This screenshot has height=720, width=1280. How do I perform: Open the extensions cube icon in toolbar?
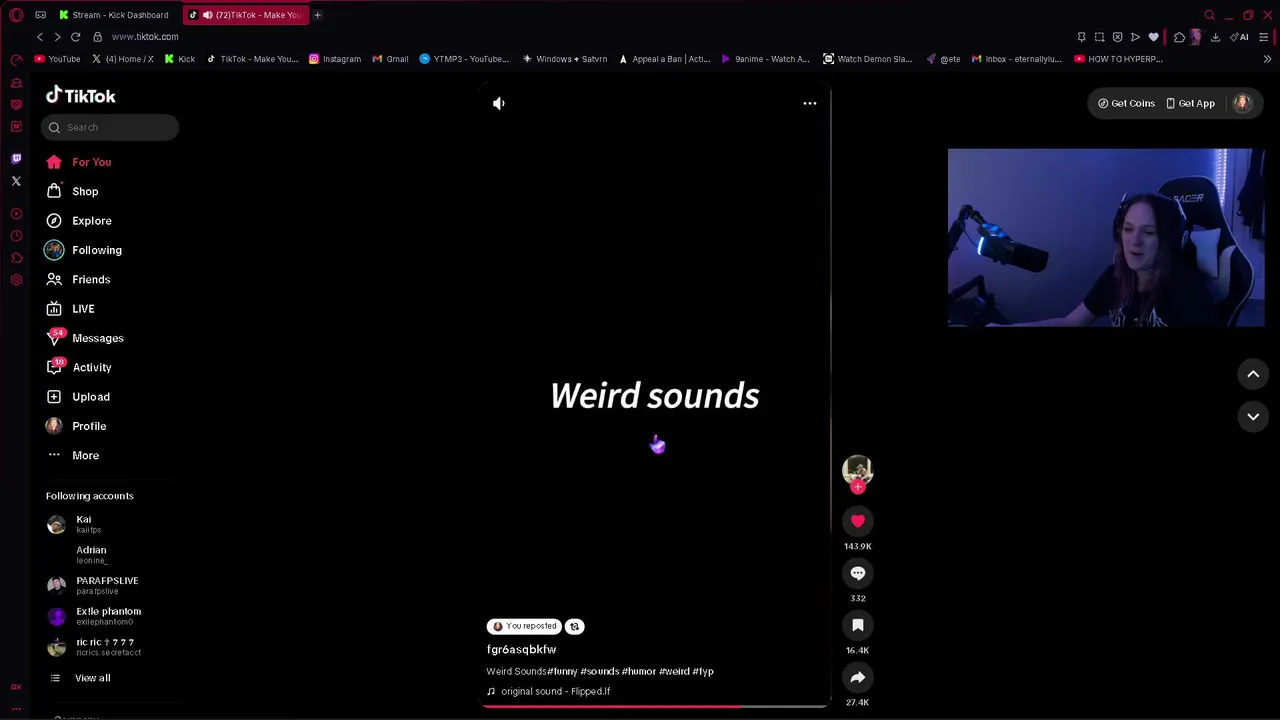tap(1179, 37)
